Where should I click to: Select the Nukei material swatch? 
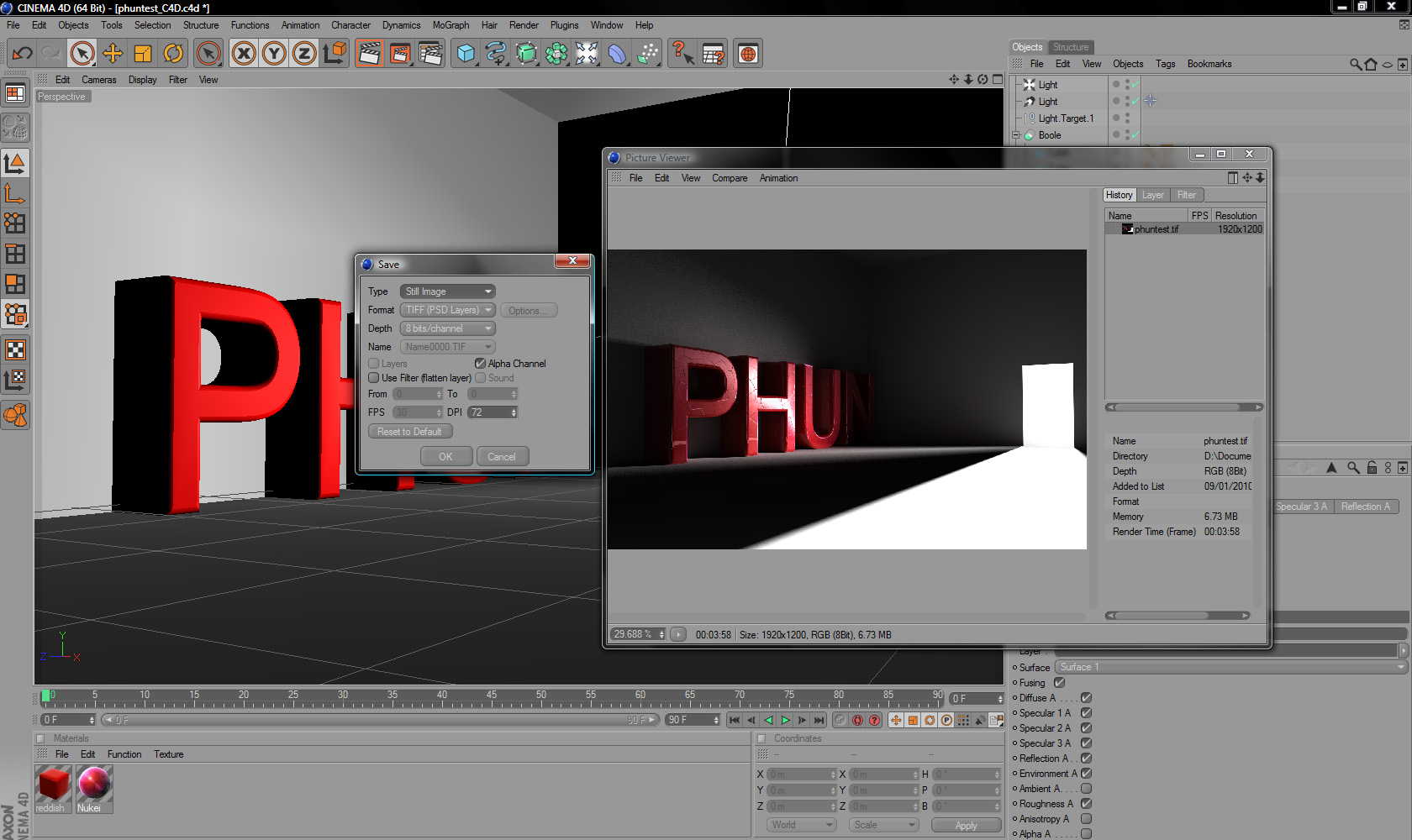point(94,789)
